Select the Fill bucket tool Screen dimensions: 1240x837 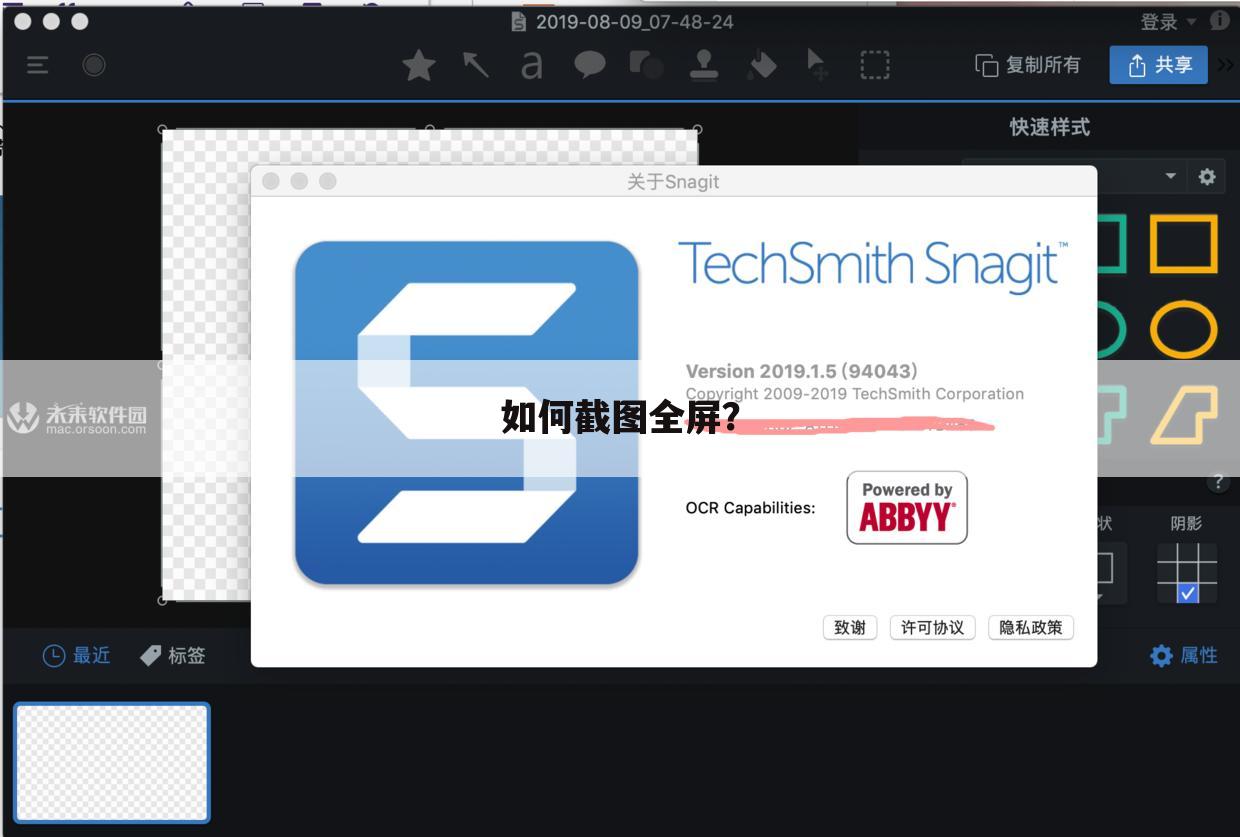click(762, 66)
